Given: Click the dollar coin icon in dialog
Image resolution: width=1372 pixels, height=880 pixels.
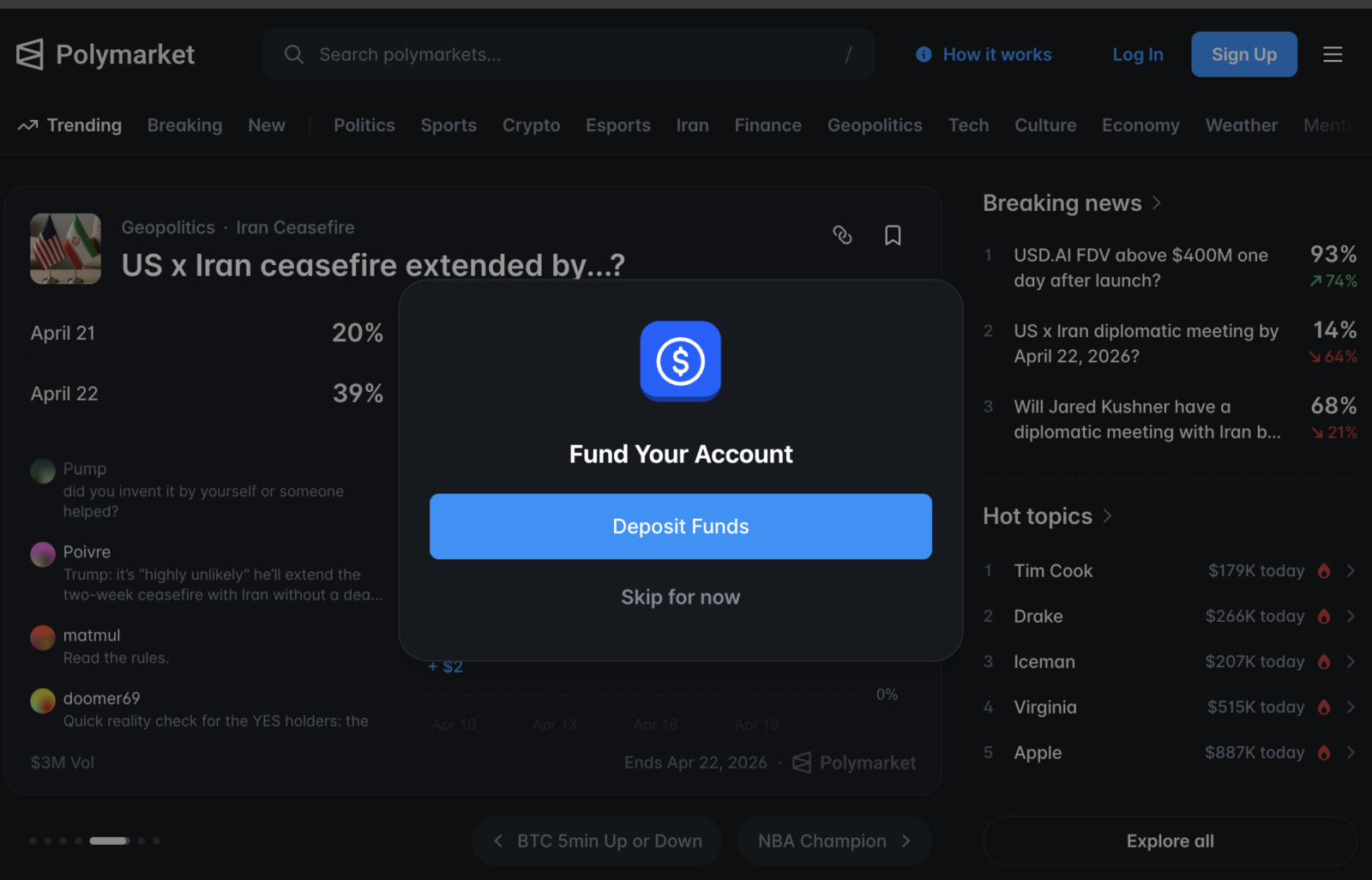Looking at the screenshot, I should (x=681, y=361).
